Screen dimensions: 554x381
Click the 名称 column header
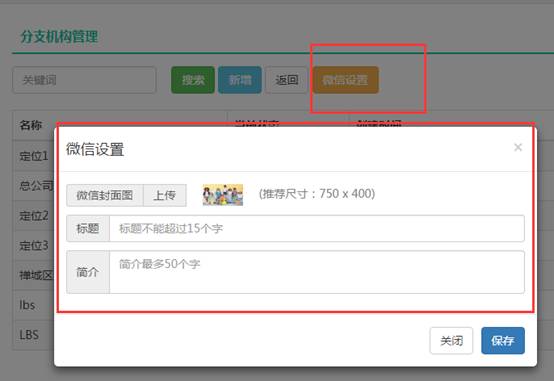coord(31,125)
